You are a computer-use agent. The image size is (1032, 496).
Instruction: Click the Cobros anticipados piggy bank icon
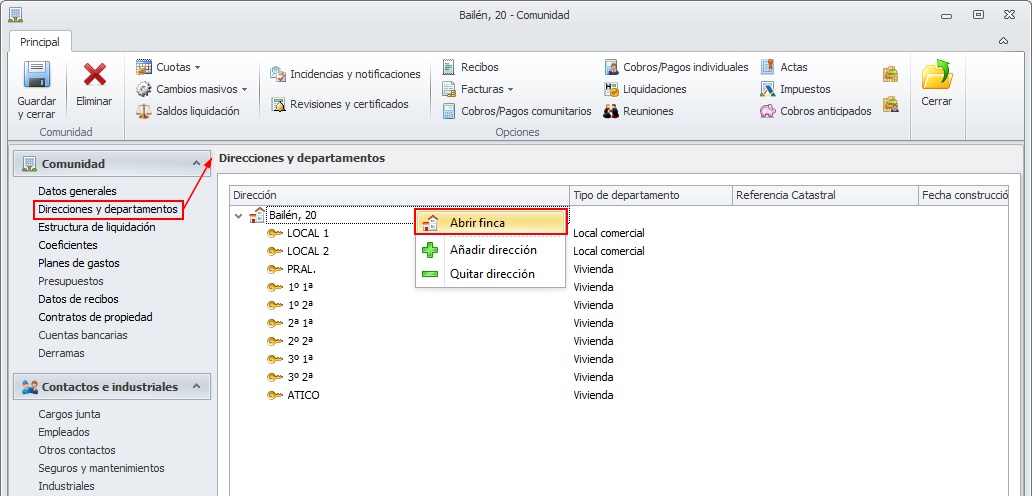pyautogui.click(x=768, y=111)
